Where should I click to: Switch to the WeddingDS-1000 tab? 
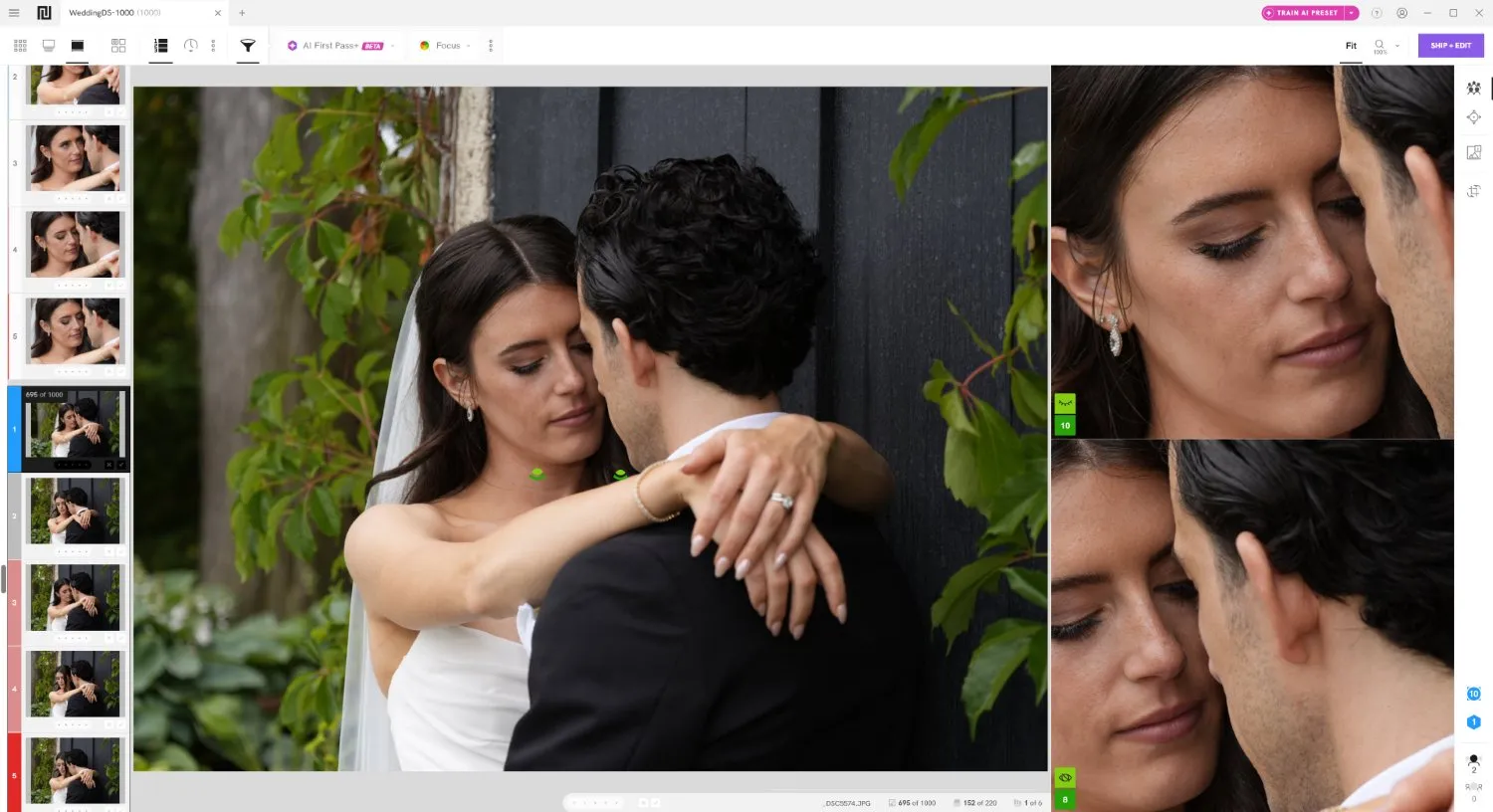tap(119, 14)
